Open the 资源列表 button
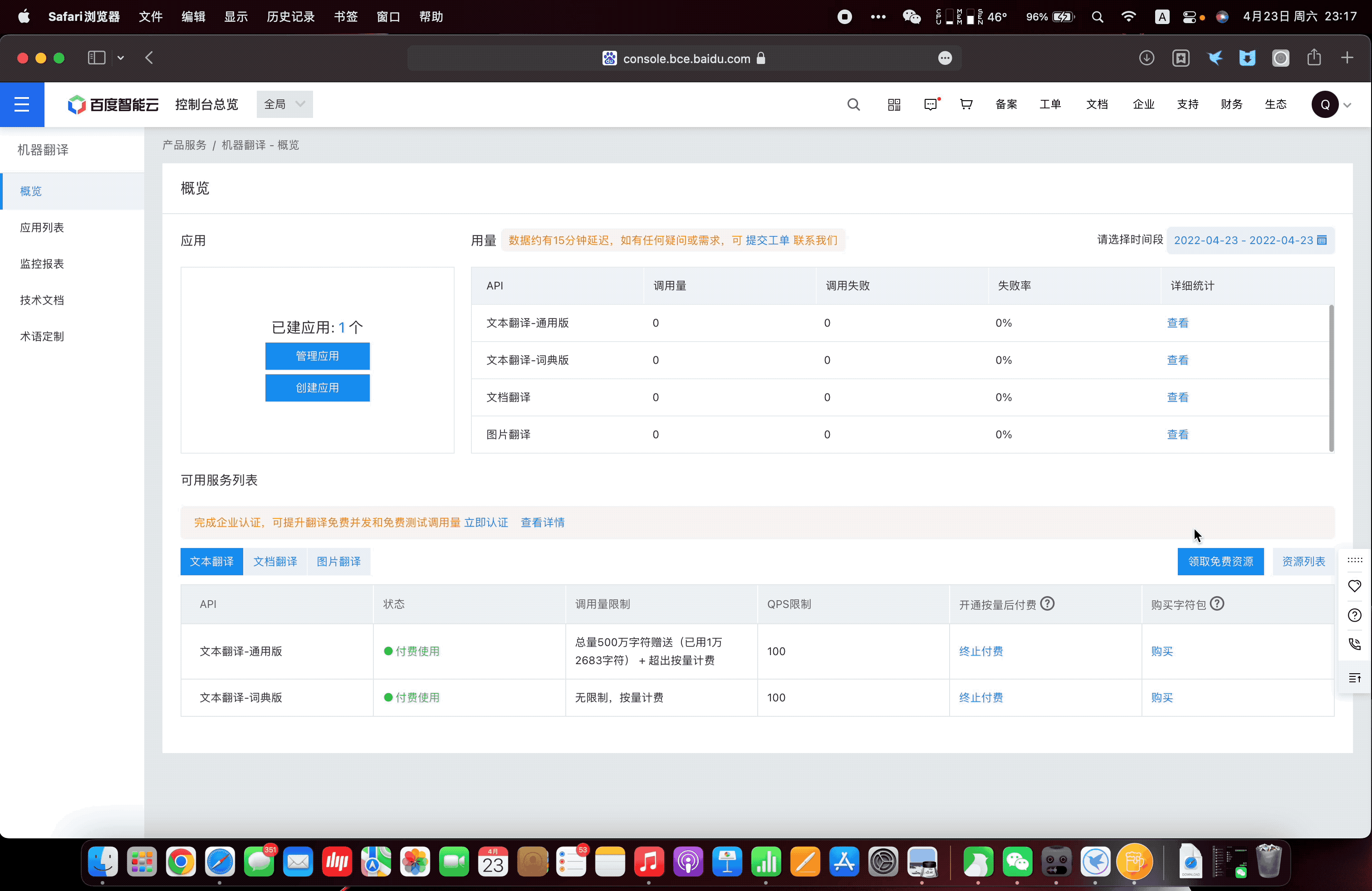The width and height of the screenshot is (1372, 891). pyautogui.click(x=1303, y=561)
